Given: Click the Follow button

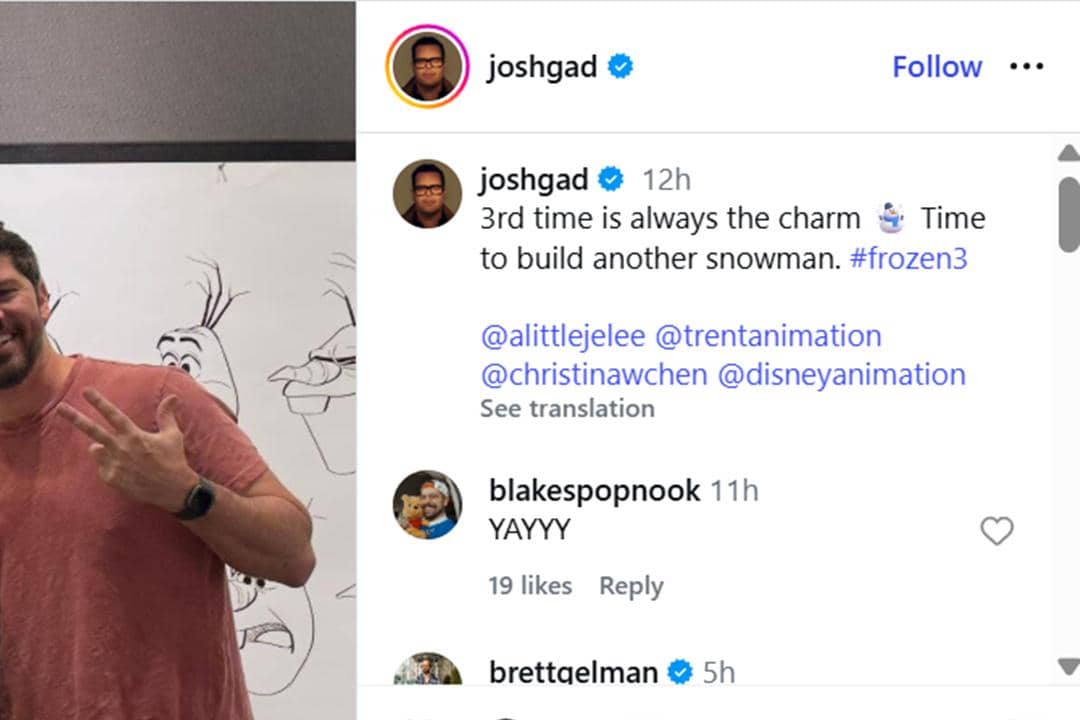Looking at the screenshot, I should [x=936, y=66].
